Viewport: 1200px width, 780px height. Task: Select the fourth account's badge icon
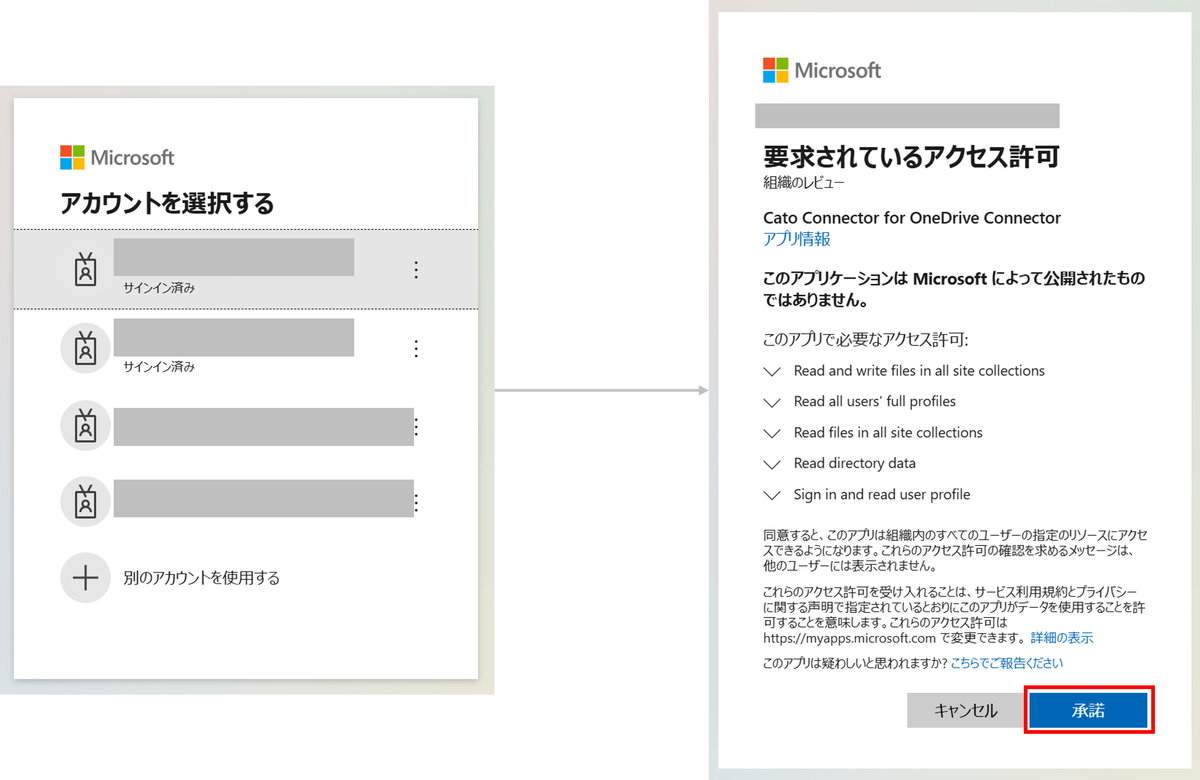pyautogui.click(x=86, y=502)
